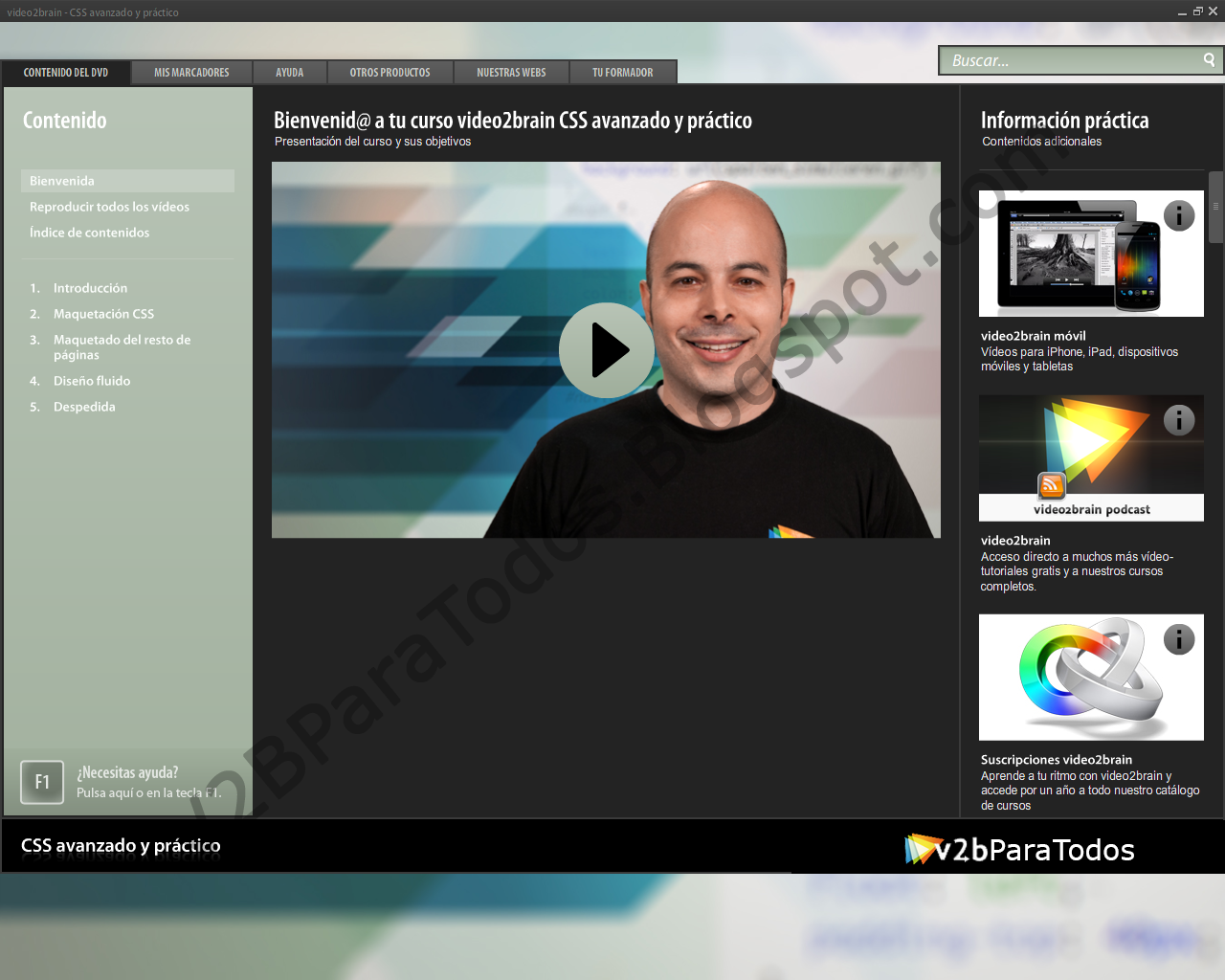Click the video2brain móvil title text
This screenshot has width=1225, height=980.
click(x=1034, y=336)
